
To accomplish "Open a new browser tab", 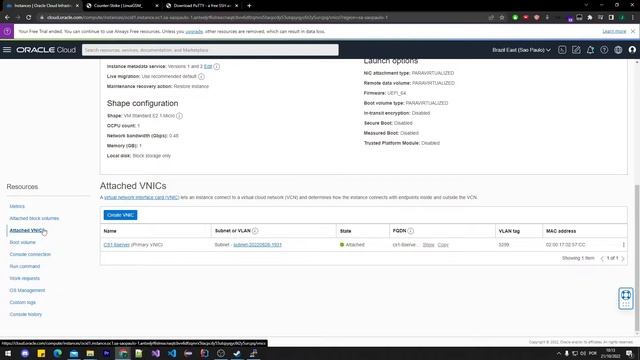I will [x=249, y=6].
